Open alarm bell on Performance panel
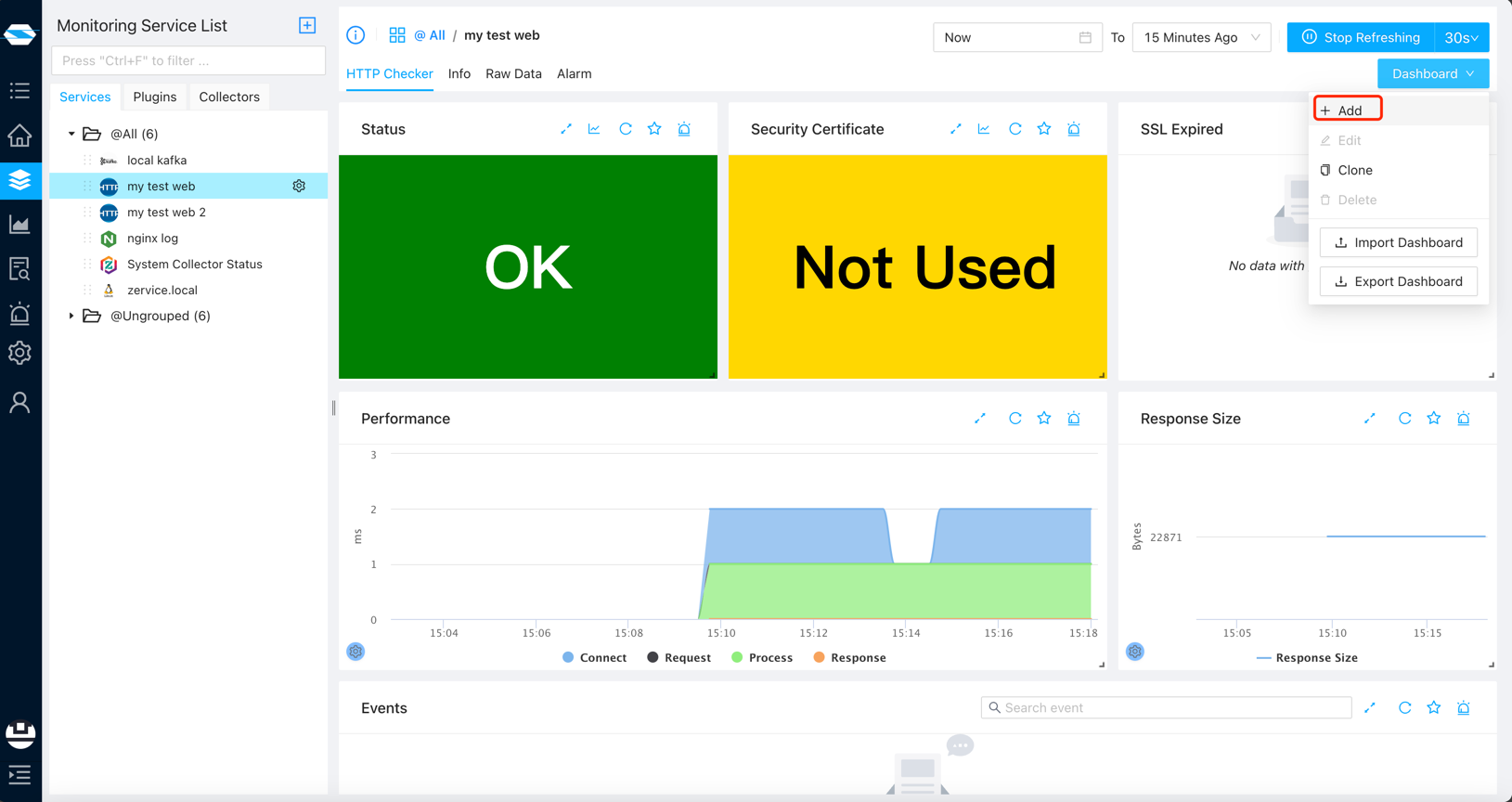This screenshot has width=1512, height=802. point(1074,419)
